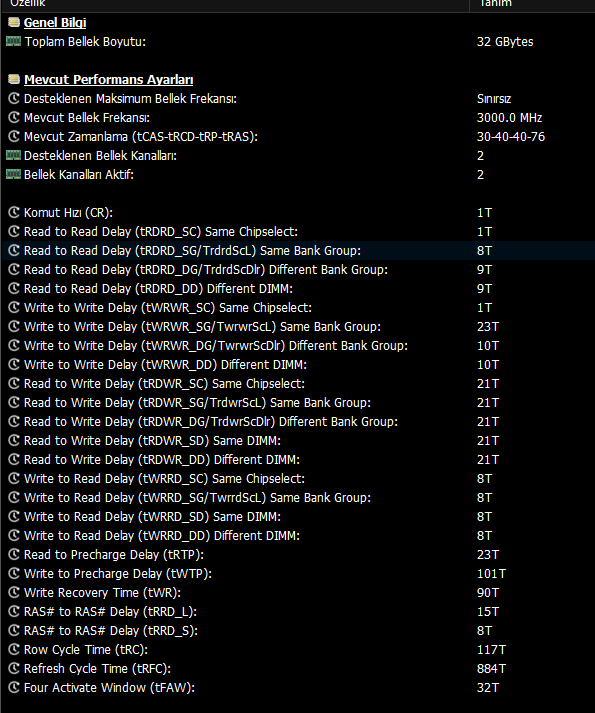Click the folder icon beside Genel Bilgi

point(14,22)
